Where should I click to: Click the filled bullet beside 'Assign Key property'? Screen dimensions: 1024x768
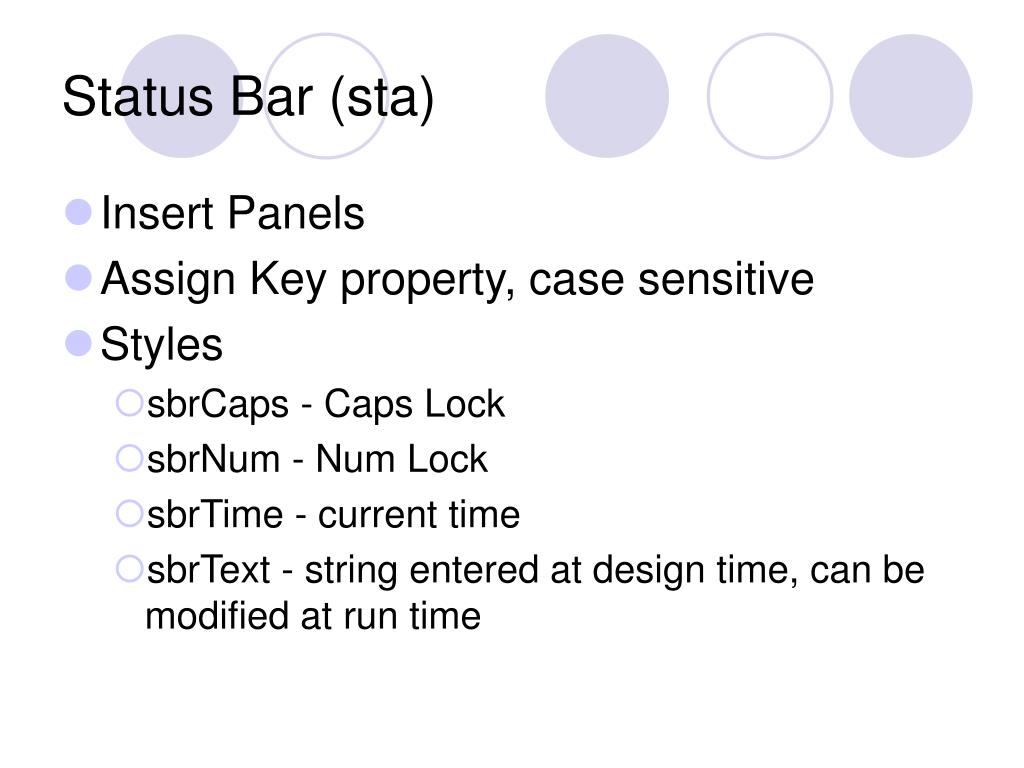click(x=78, y=278)
